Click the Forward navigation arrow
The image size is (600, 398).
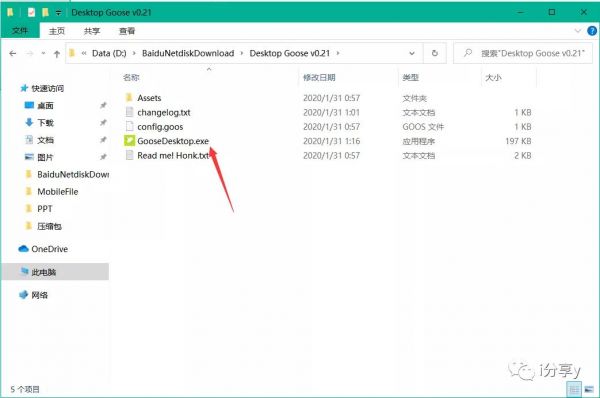(30, 53)
